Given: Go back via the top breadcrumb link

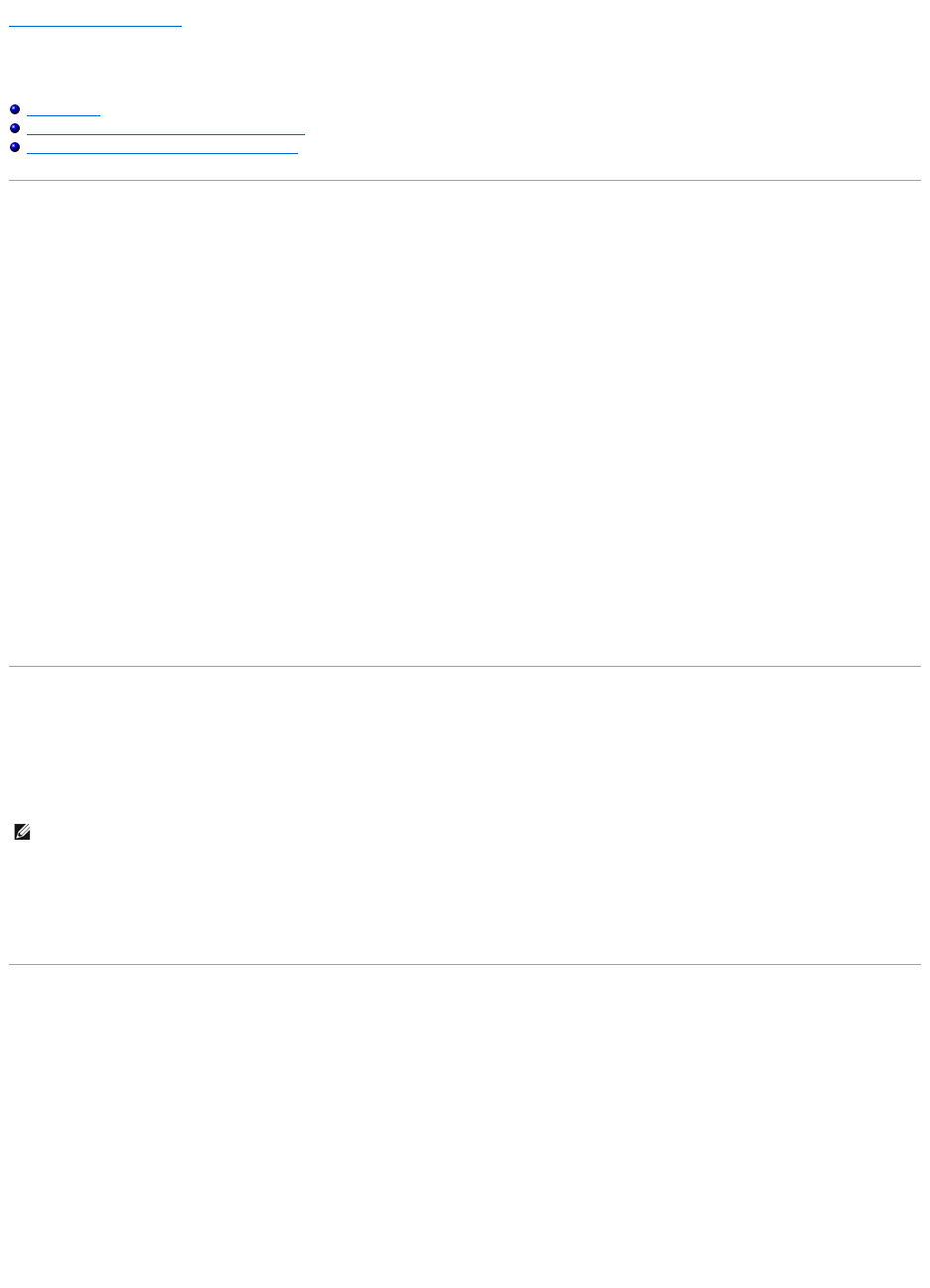Looking at the screenshot, I should 95,21.
